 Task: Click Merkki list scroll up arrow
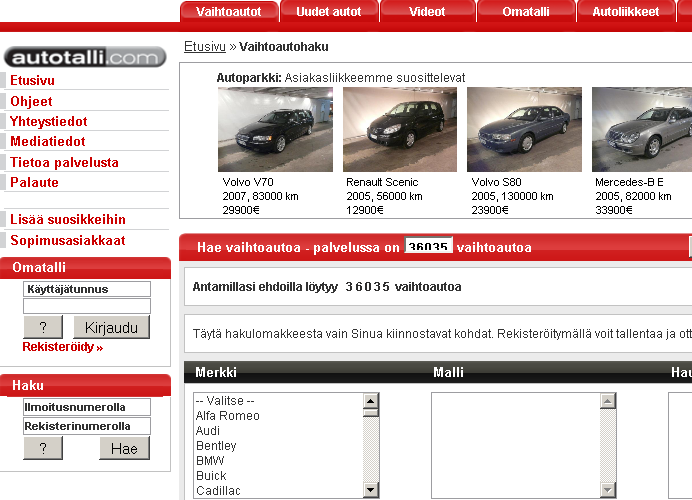tap(371, 401)
